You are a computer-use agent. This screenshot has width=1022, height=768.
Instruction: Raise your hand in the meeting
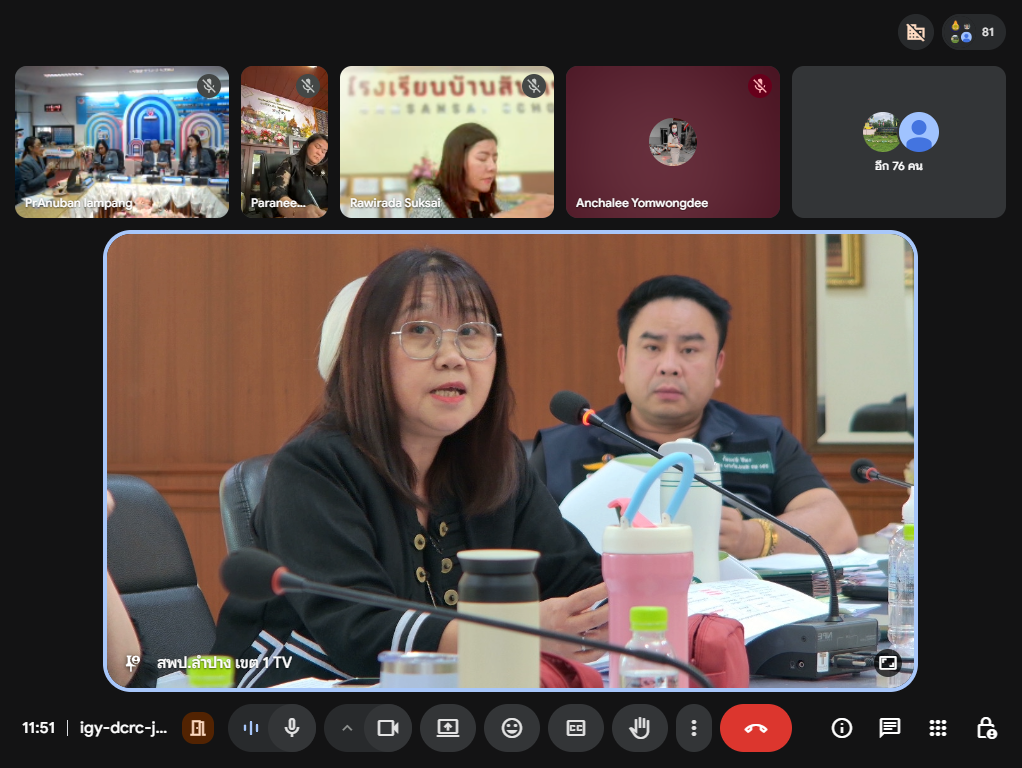(640, 728)
